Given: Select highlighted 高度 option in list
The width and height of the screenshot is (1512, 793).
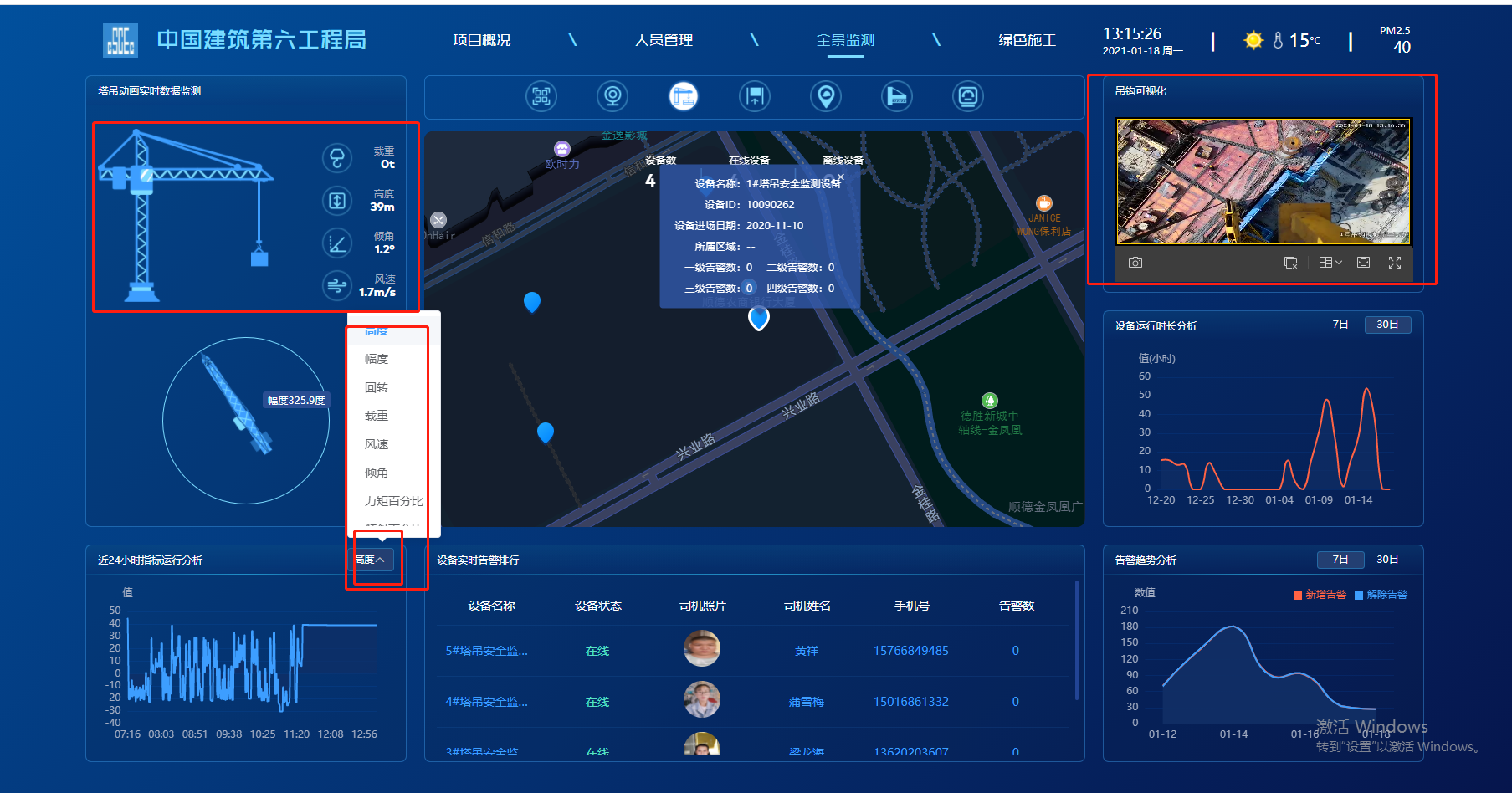Looking at the screenshot, I should point(377,332).
